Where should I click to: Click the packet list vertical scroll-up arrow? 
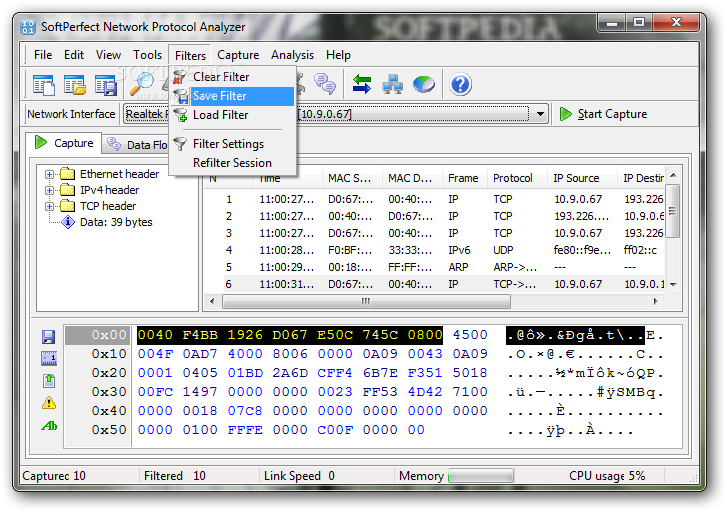click(x=673, y=175)
